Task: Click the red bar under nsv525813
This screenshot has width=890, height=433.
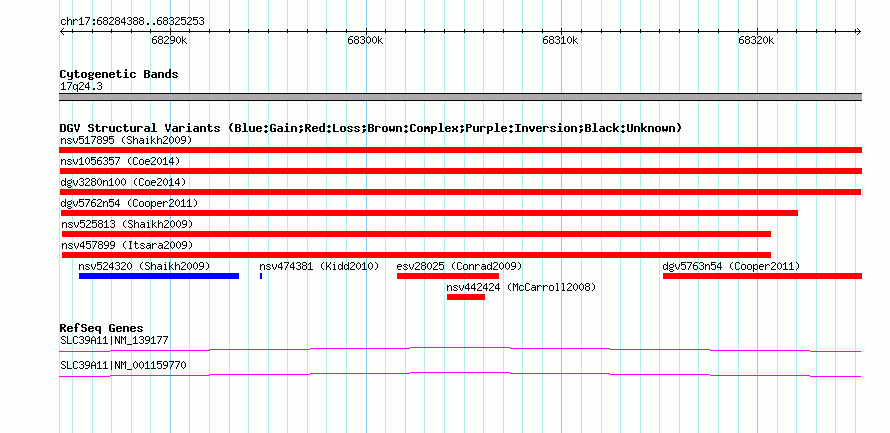Action: pos(416,234)
